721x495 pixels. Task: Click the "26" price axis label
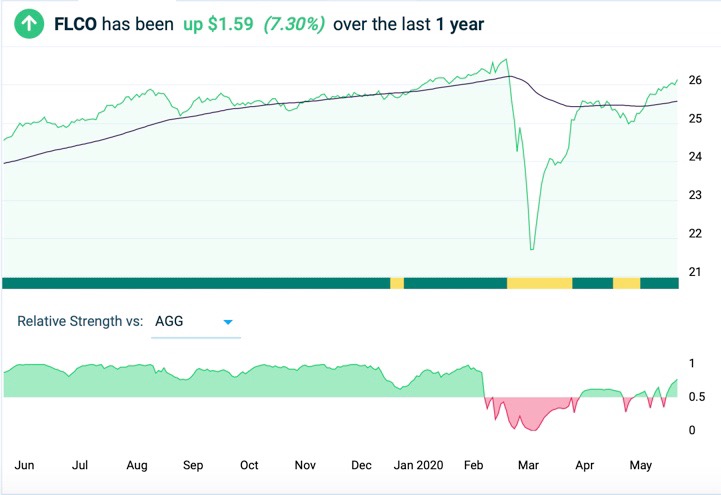pos(695,80)
